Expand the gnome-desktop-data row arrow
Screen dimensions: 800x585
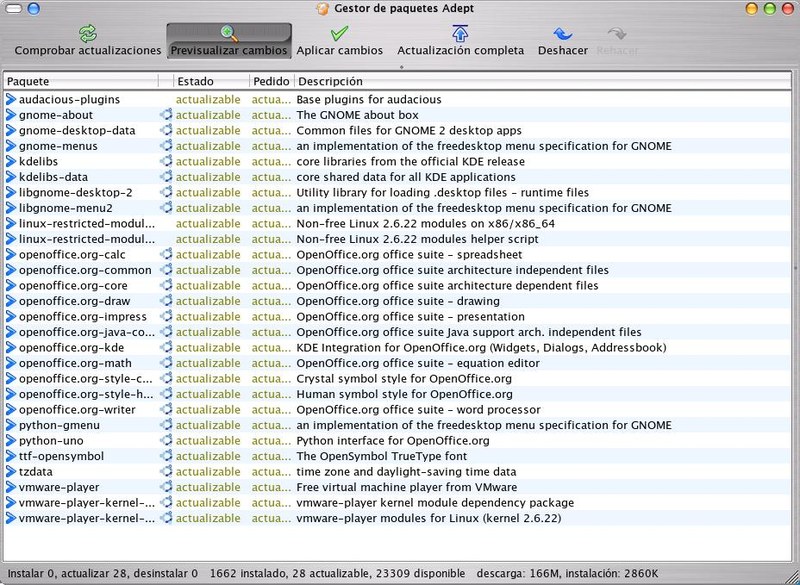(x=11, y=131)
